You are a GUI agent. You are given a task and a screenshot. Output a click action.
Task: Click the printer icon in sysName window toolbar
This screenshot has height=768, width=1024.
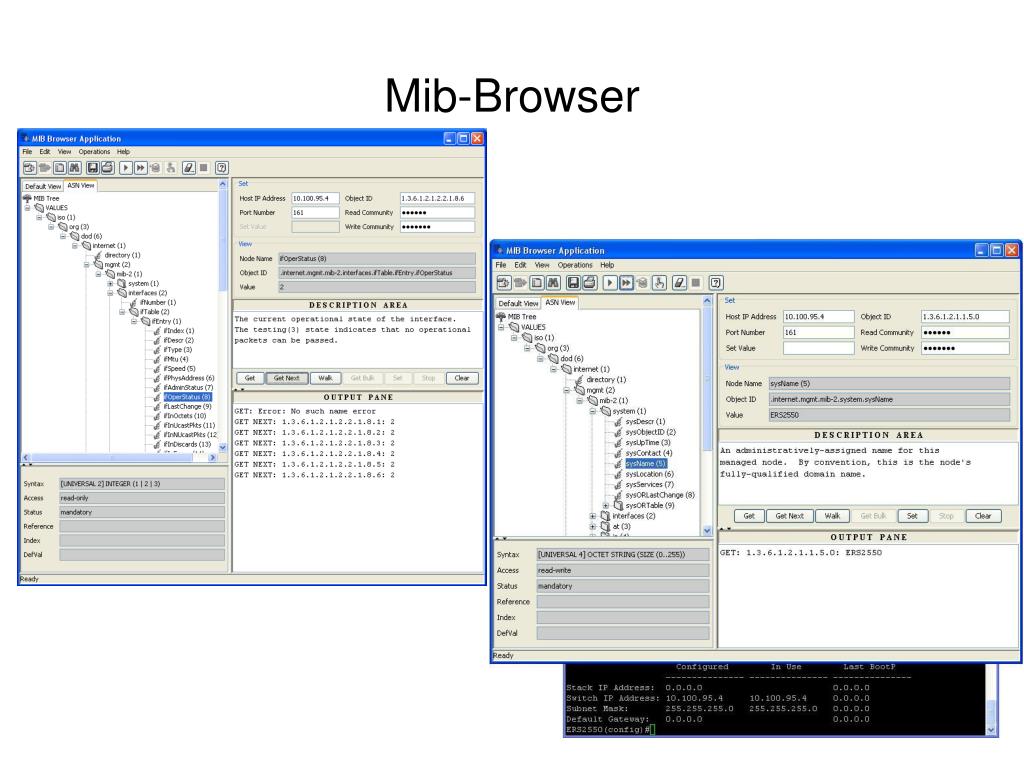tap(590, 283)
